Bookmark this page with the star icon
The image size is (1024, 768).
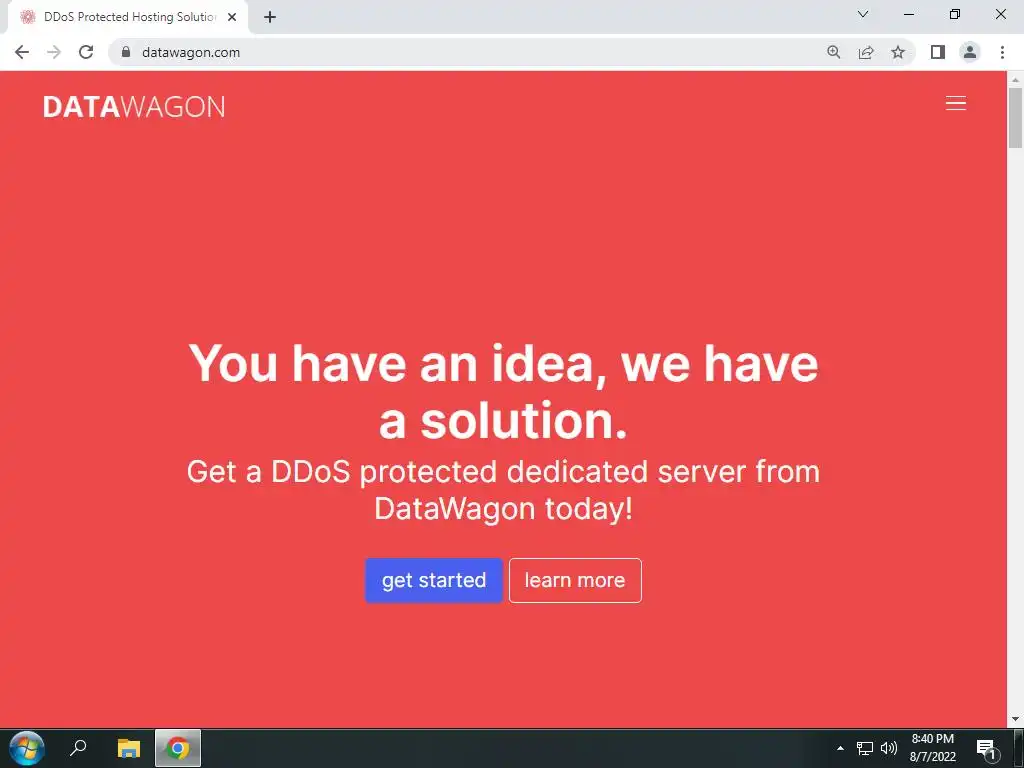tap(898, 52)
